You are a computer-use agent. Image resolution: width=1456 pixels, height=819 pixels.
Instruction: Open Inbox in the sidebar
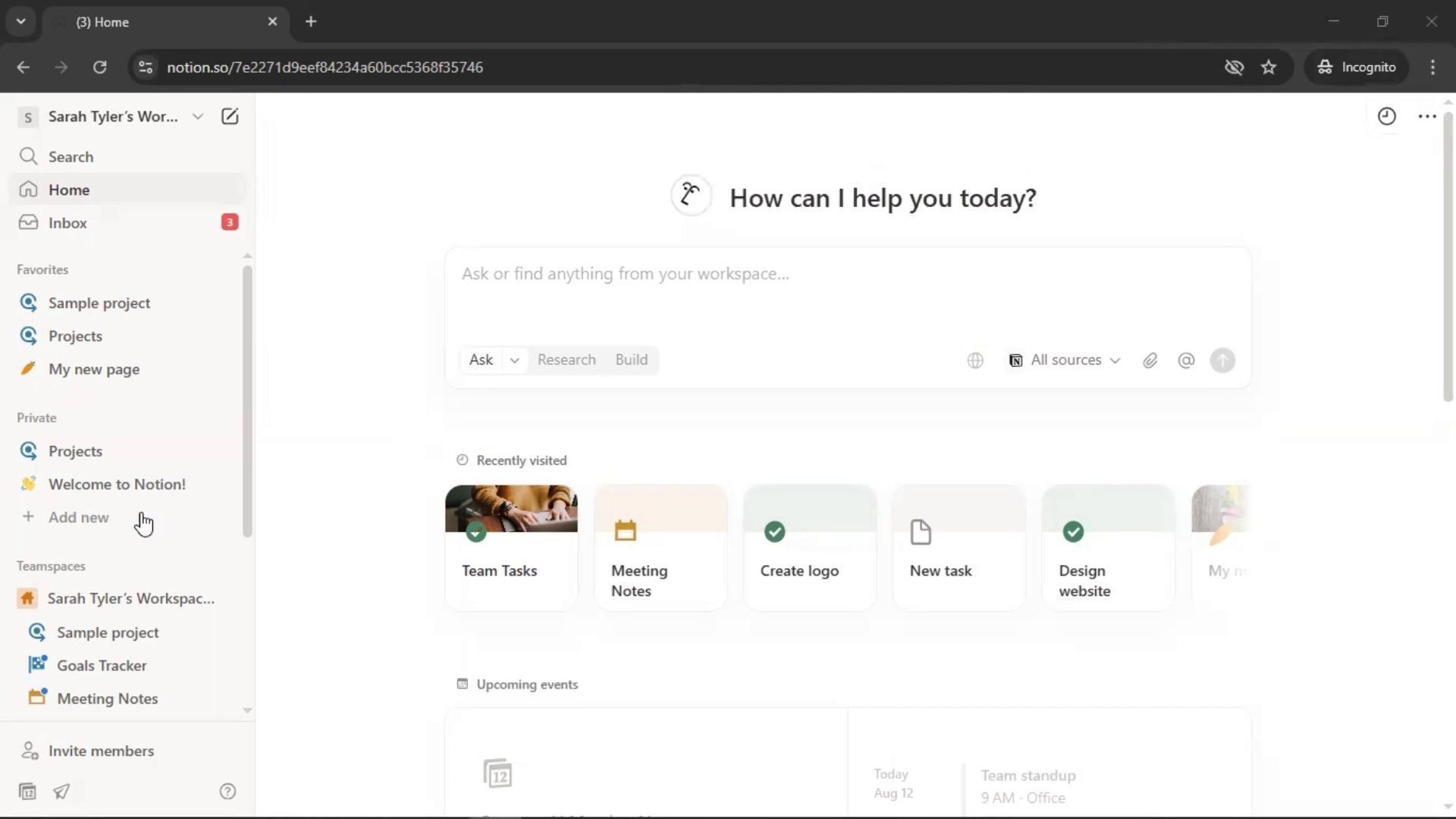coord(68,223)
